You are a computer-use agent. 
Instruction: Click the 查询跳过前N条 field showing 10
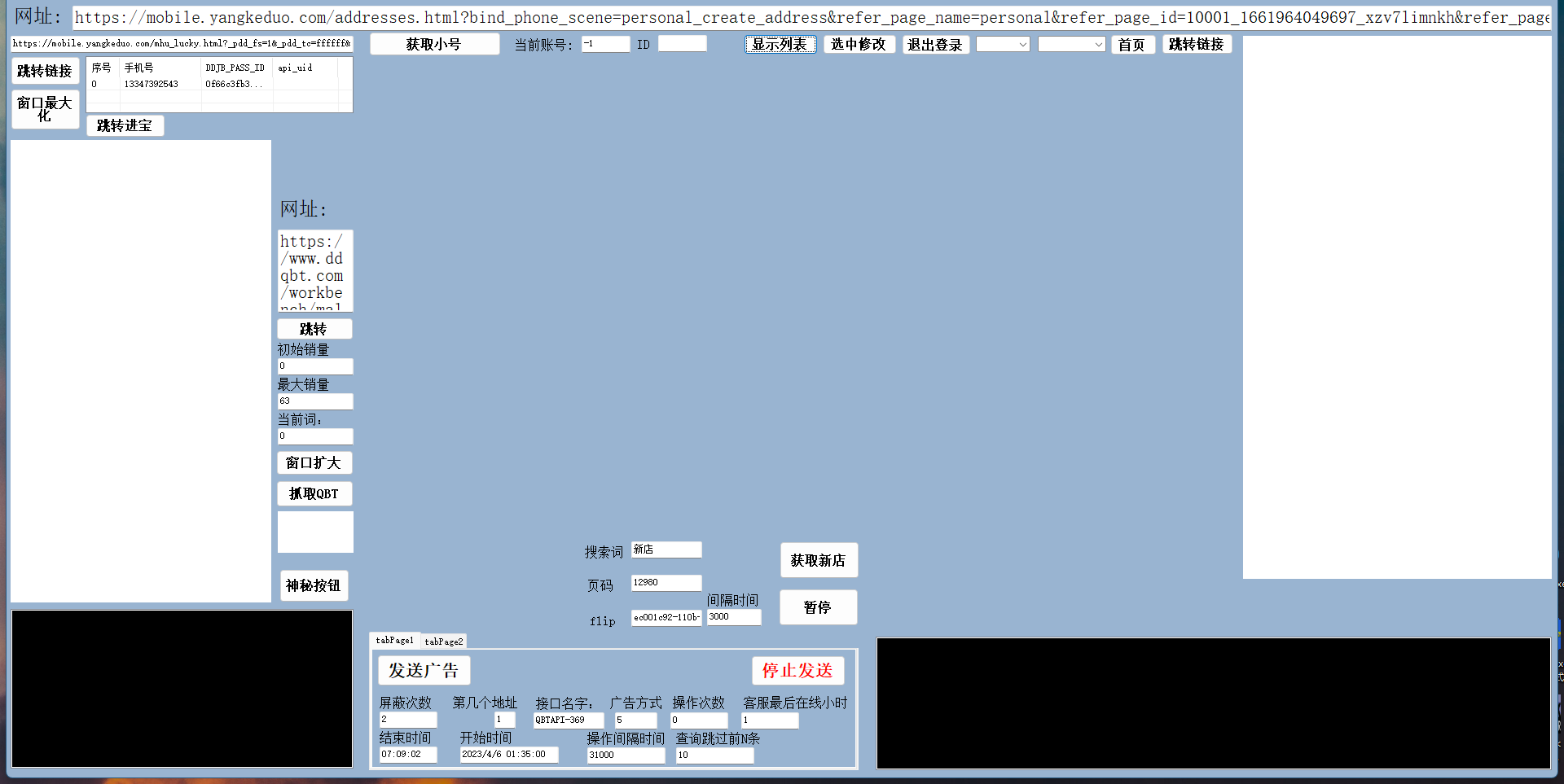(x=715, y=756)
